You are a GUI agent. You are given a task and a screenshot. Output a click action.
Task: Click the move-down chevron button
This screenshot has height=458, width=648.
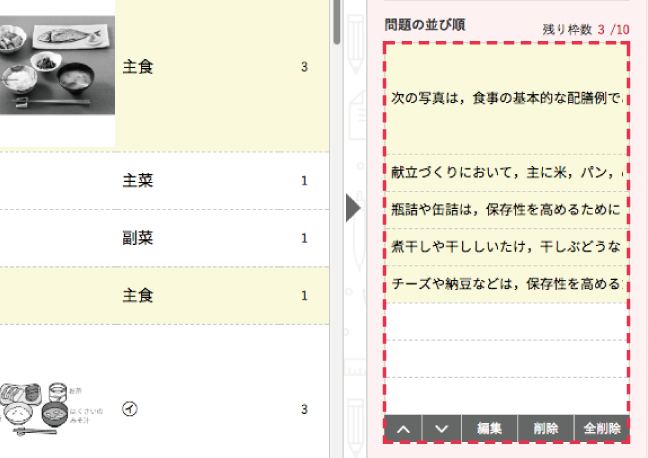click(x=441, y=428)
